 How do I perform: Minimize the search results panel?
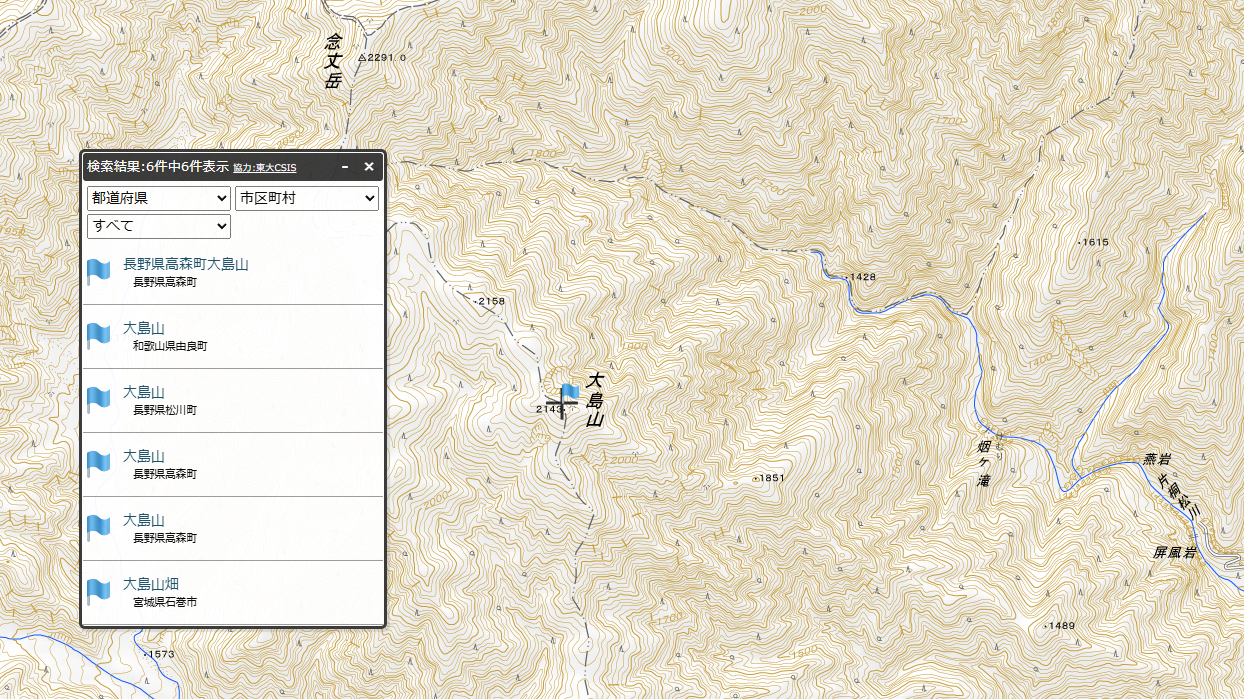pos(345,167)
